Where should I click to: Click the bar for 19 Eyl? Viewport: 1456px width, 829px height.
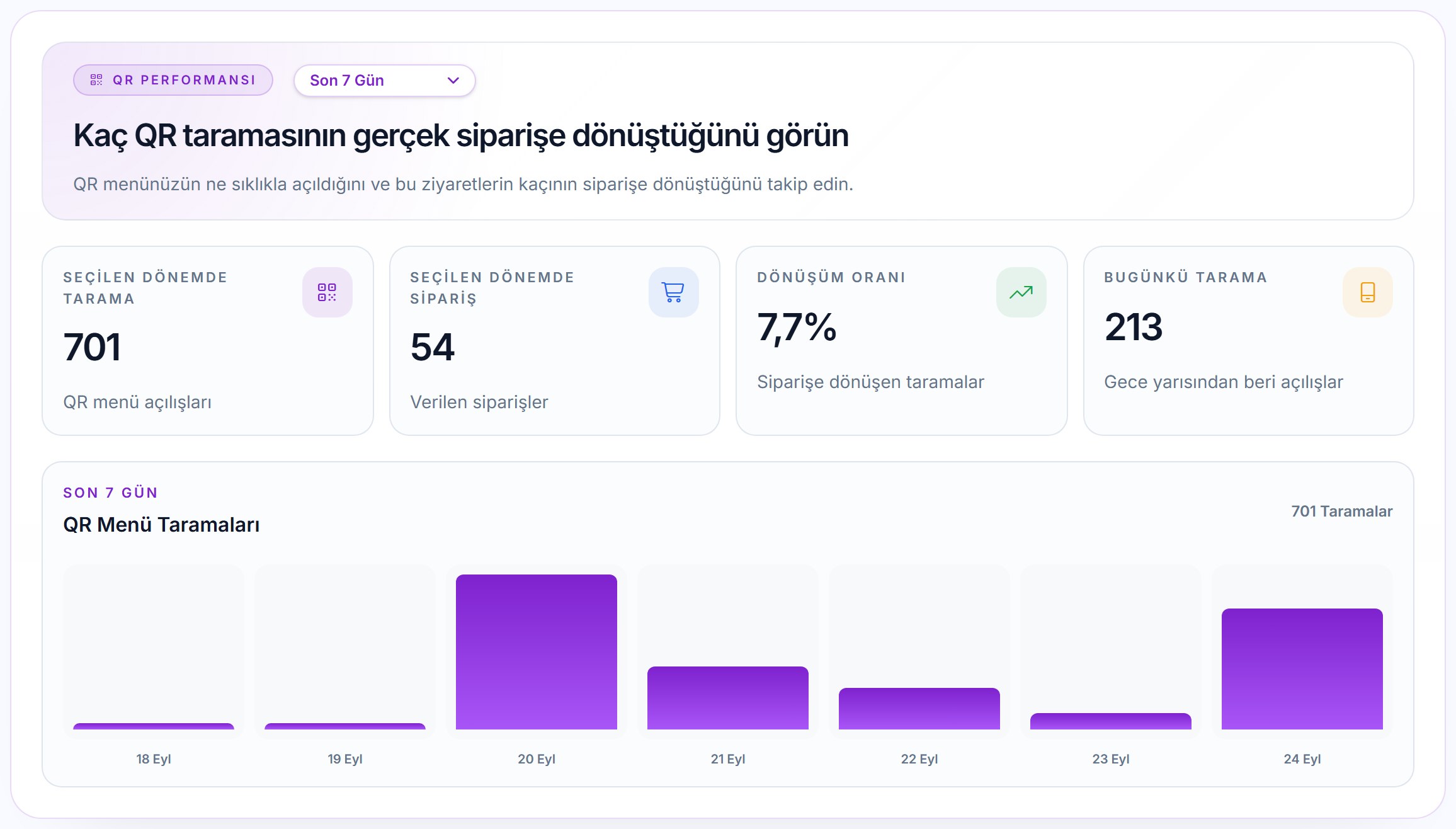(345, 726)
